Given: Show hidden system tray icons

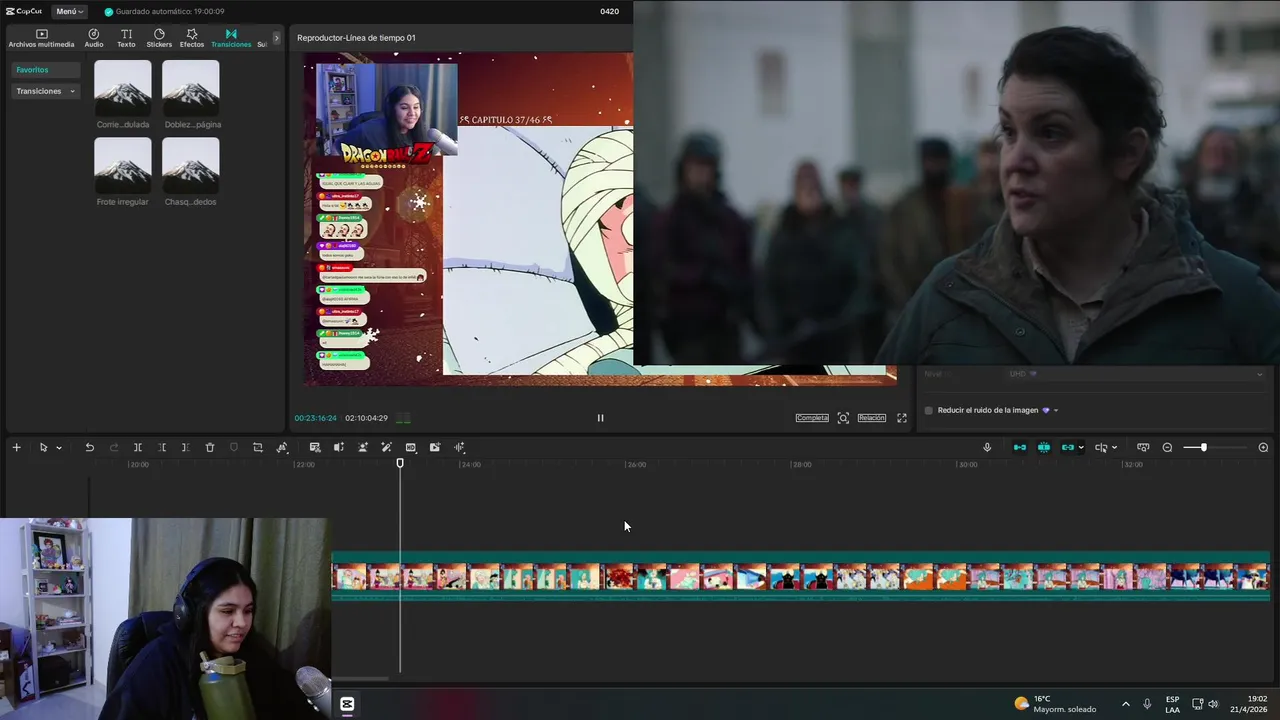Looking at the screenshot, I should coord(1125,704).
